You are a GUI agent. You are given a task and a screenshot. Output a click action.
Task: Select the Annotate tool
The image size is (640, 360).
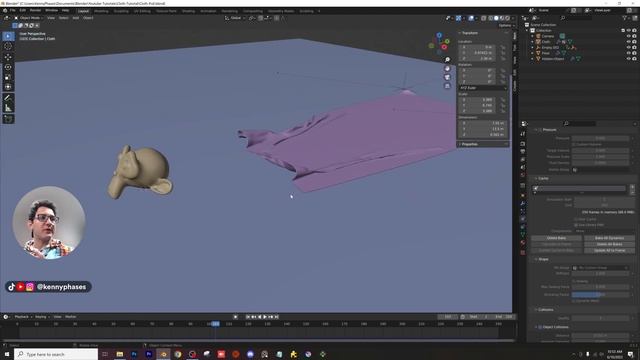point(8,98)
